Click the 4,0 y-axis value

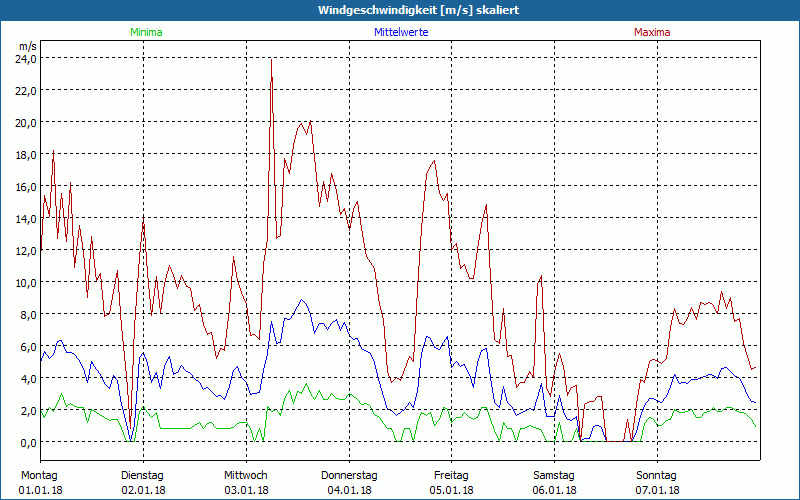point(29,379)
